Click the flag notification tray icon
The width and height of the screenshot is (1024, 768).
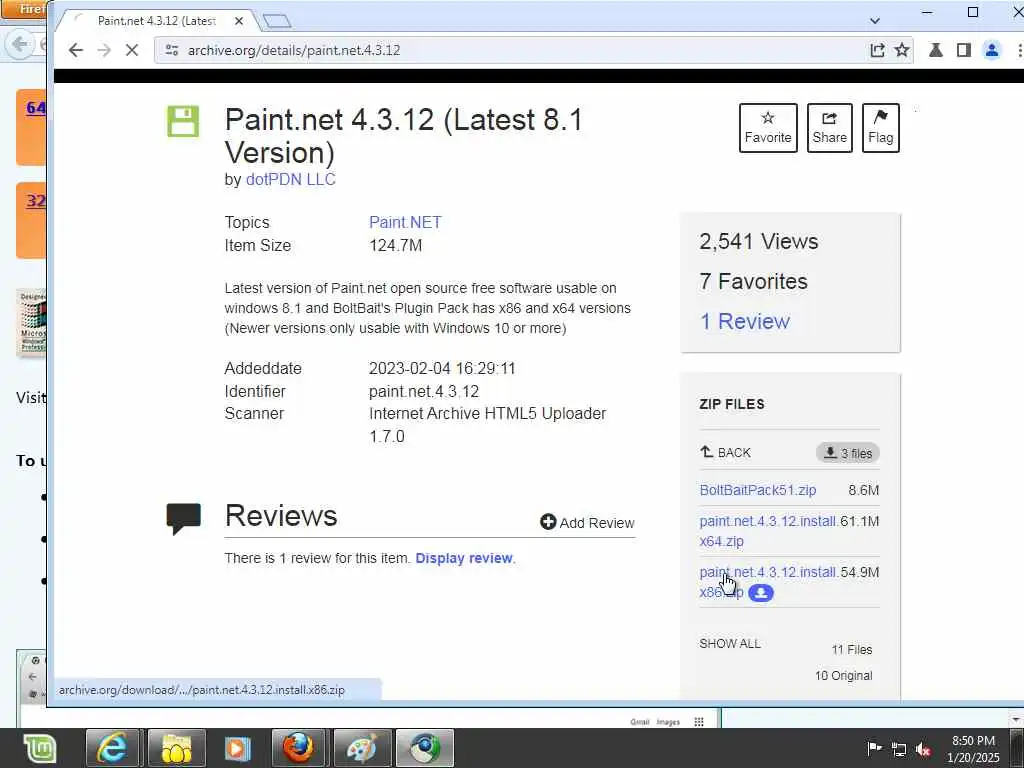click(x=874, y=749)
